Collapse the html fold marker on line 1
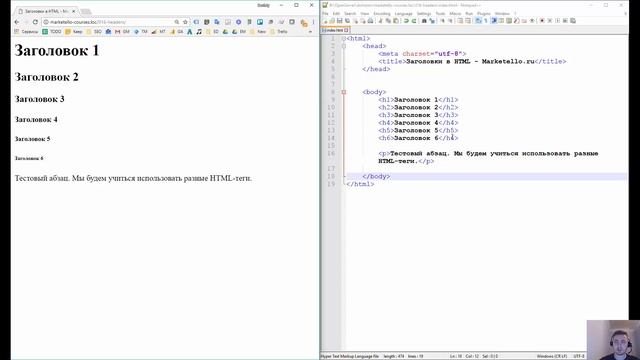The image size is (640, 360). point(344,38)
